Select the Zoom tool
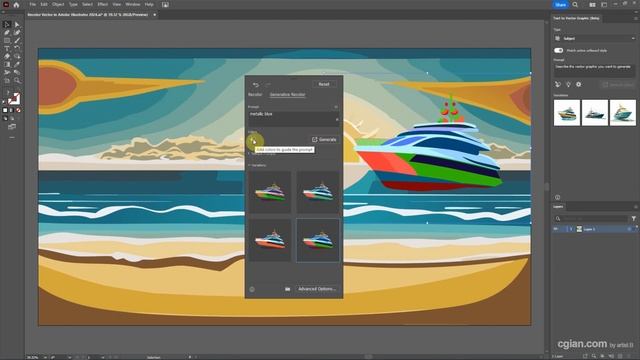This screenshot has width=640, height=360. point(17,80)
